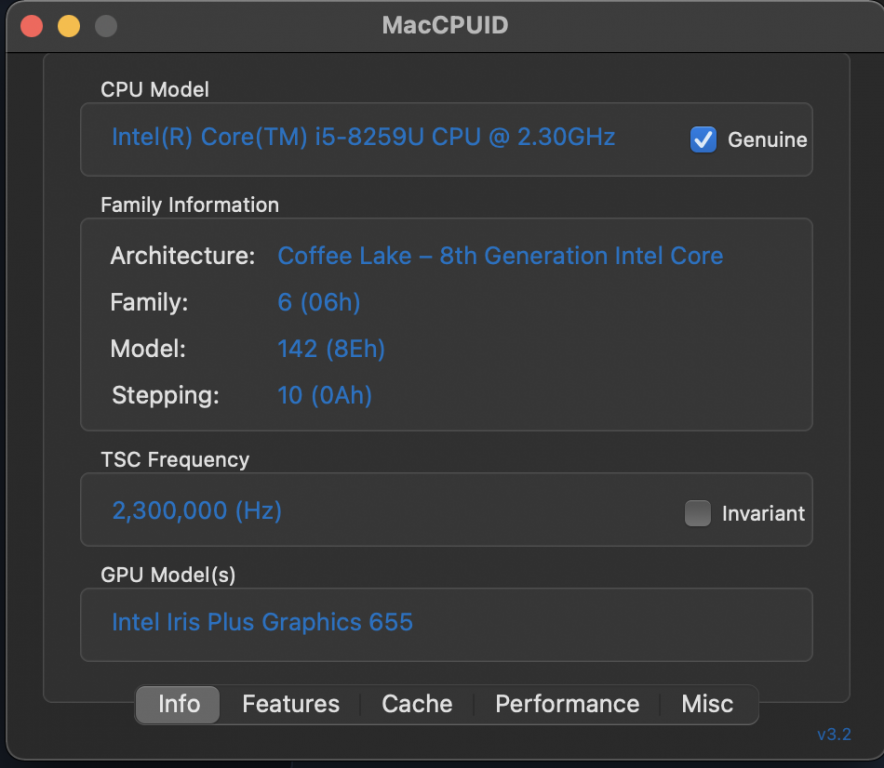Click the Intel Core i5-8259U CPU model text
Screen dimensions: 884x768
coord(363,137)
